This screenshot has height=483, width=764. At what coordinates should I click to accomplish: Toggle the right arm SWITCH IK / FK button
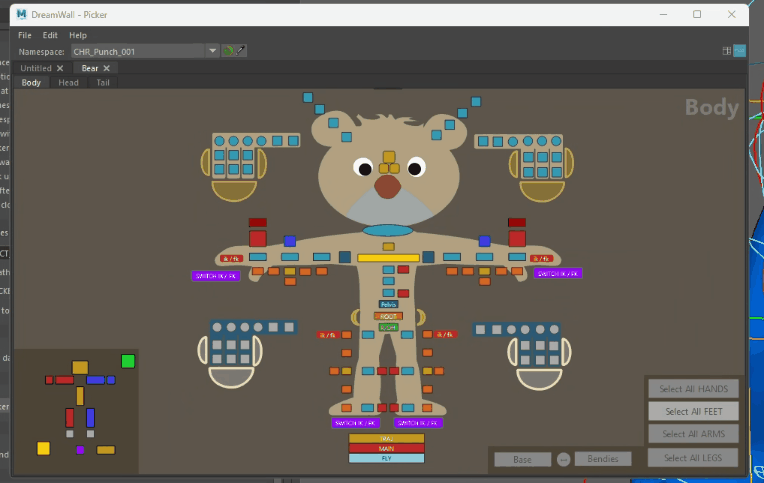pos(558,273)
